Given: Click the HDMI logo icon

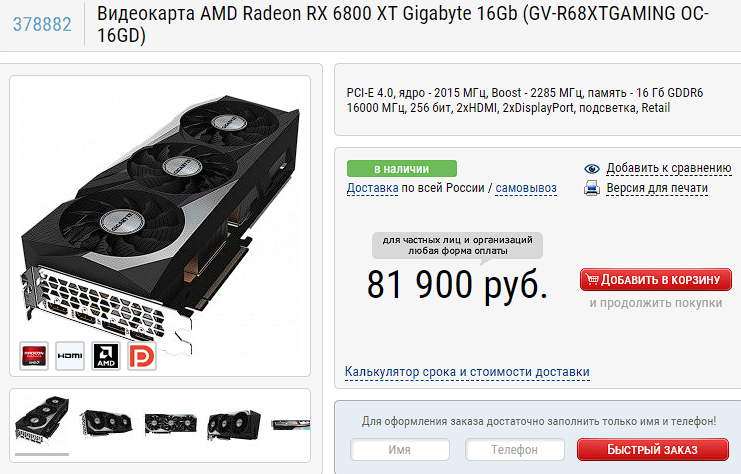Looking at the screenshot, I should point(70,356).
